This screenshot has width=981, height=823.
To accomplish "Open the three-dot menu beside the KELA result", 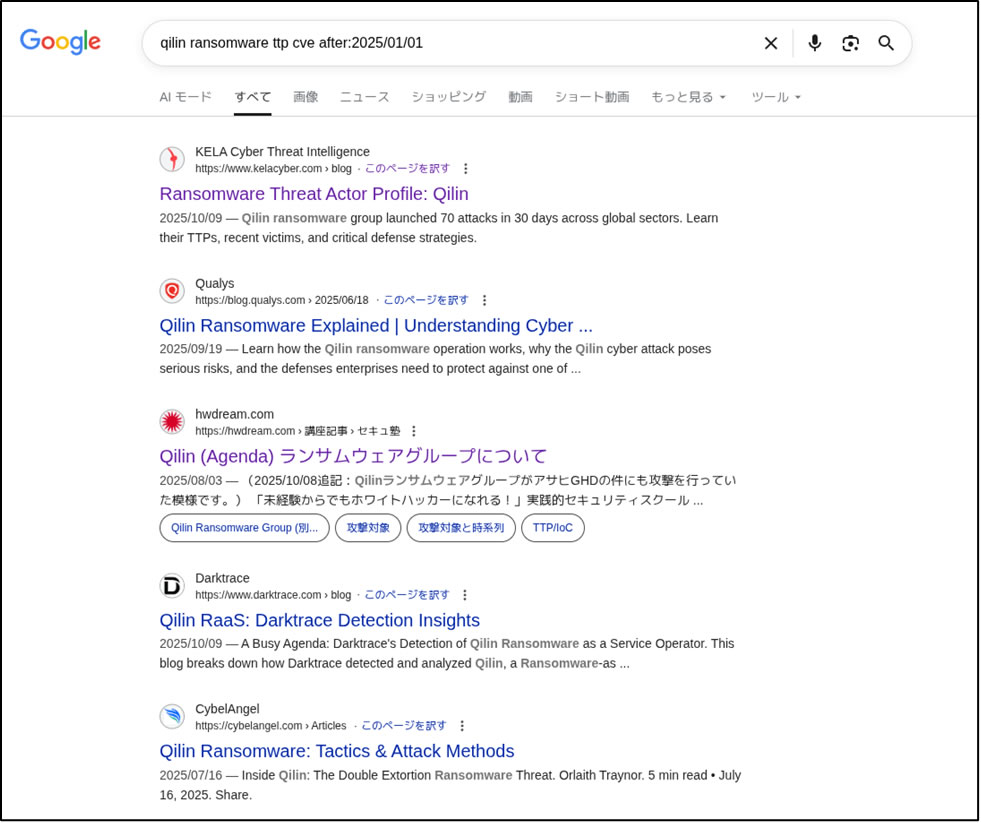I will pyautogui.click(x=466, y=169).
